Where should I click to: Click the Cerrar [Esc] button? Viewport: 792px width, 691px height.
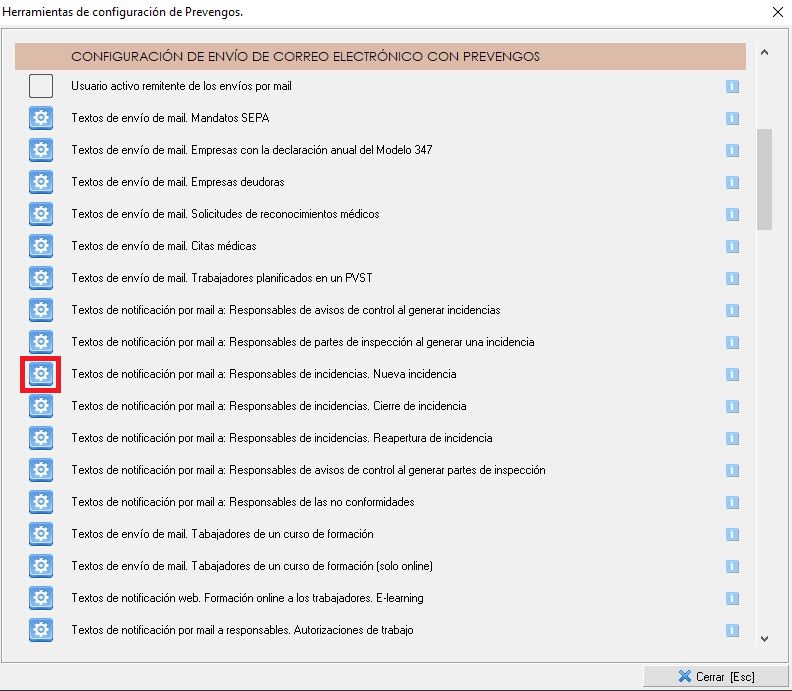point(714,676)
